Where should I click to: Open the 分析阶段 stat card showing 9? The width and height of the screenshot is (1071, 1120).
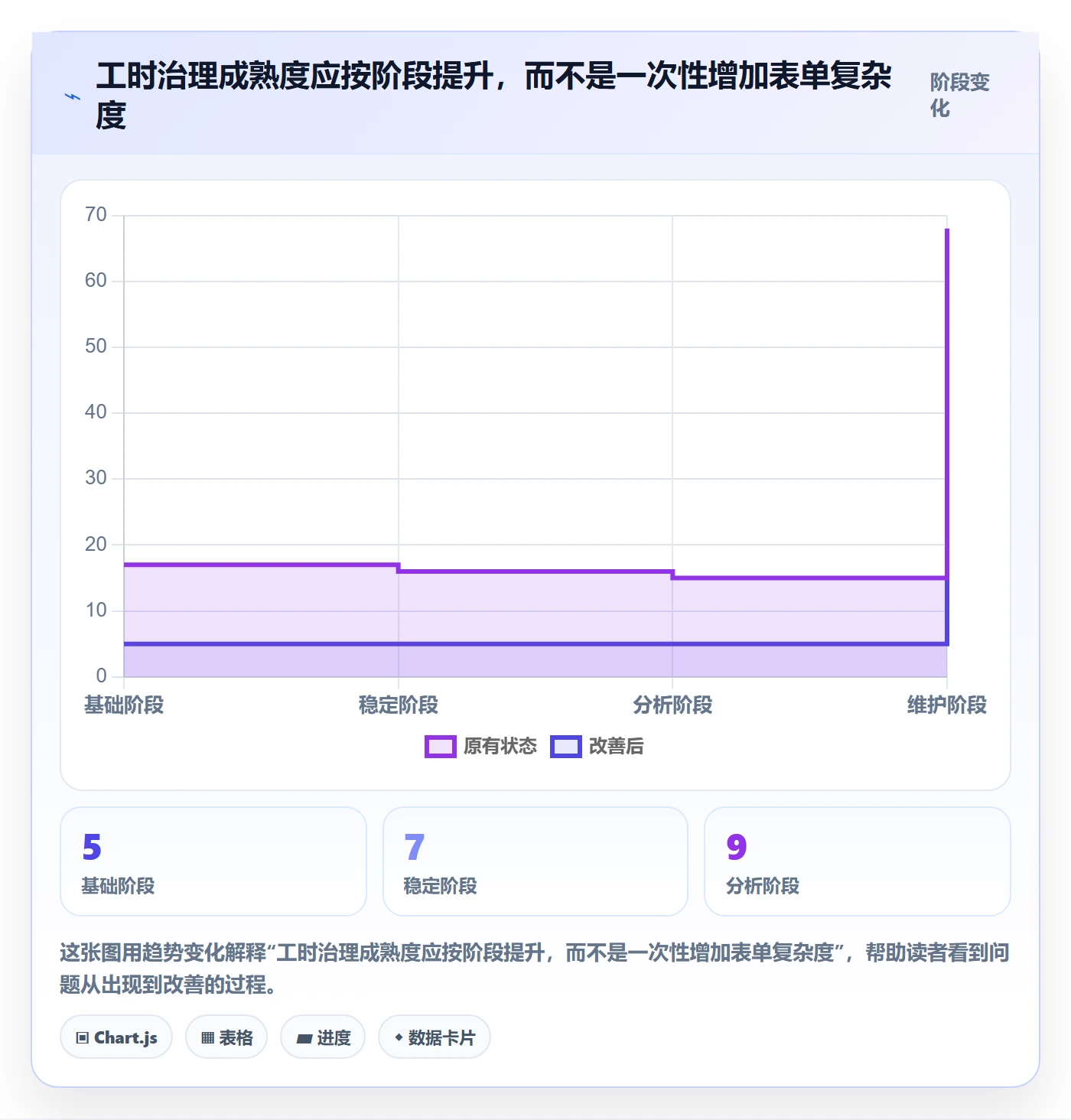click(858, 861)
